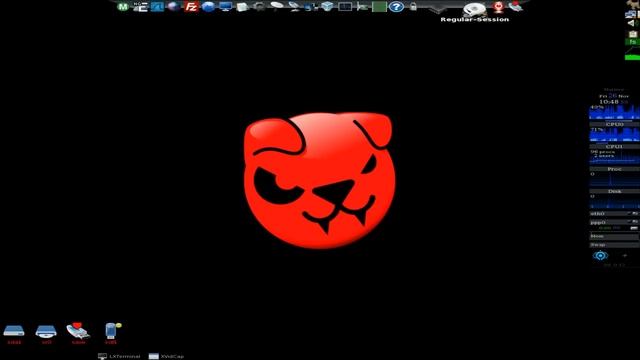Switch to LXTerminal in the taskbar
The width and height of the screenshot is (640, 360).
pos(120,356)
